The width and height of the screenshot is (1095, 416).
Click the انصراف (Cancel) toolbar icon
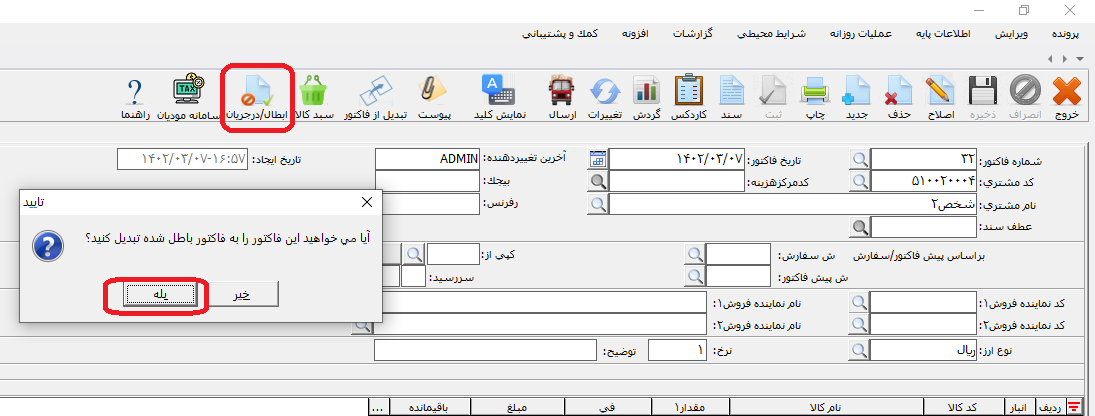click(x=1025, y=96)
